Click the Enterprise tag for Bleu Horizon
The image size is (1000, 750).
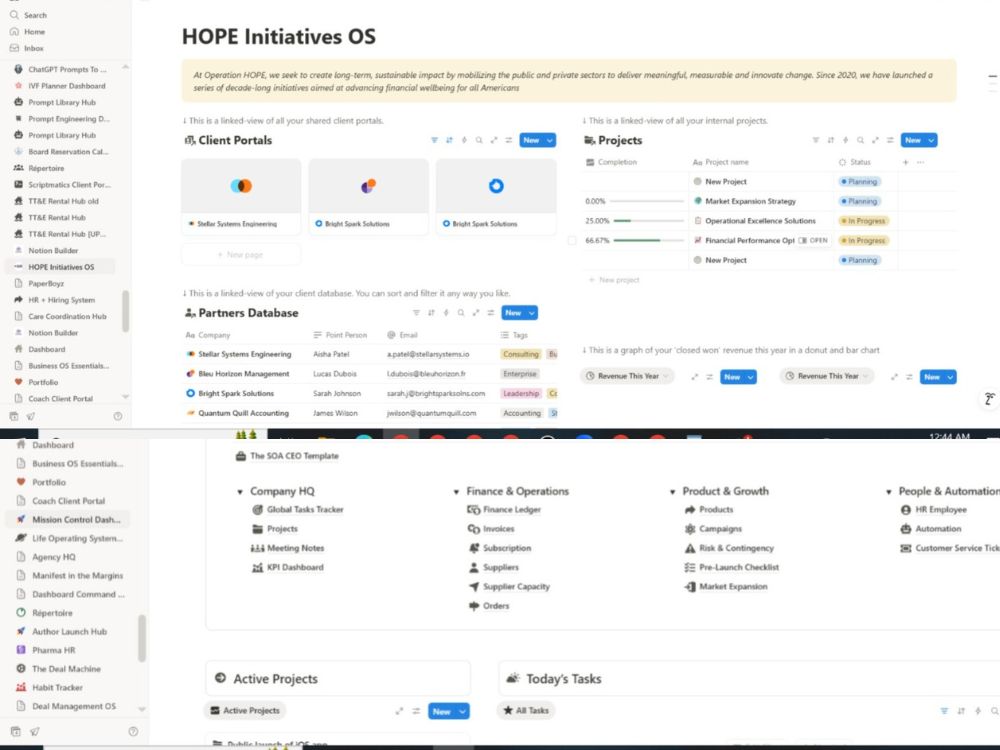click(x=520, y=374)
